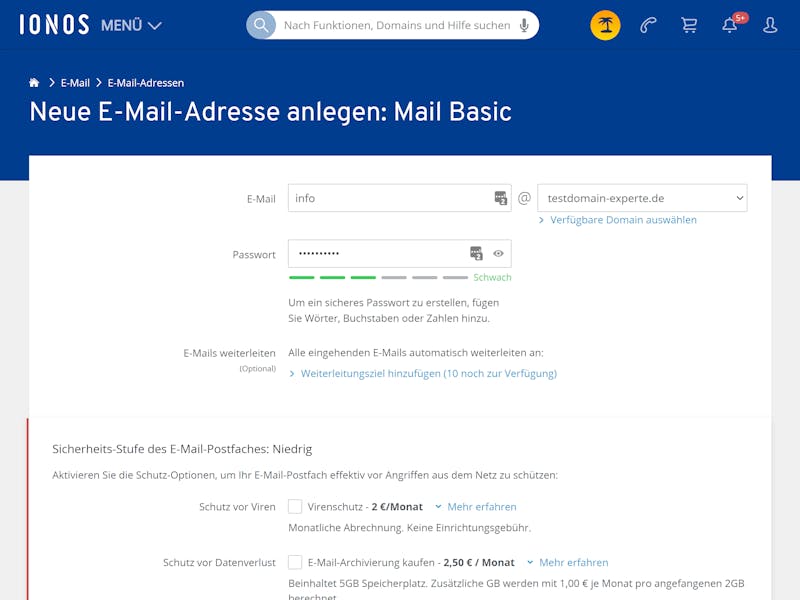Viewport: 800px width, 600px height.
Task: Click the 'Neue E-Mail-Adresse anlegen: Mail Basic' title
Action: (x=270, y=112)
